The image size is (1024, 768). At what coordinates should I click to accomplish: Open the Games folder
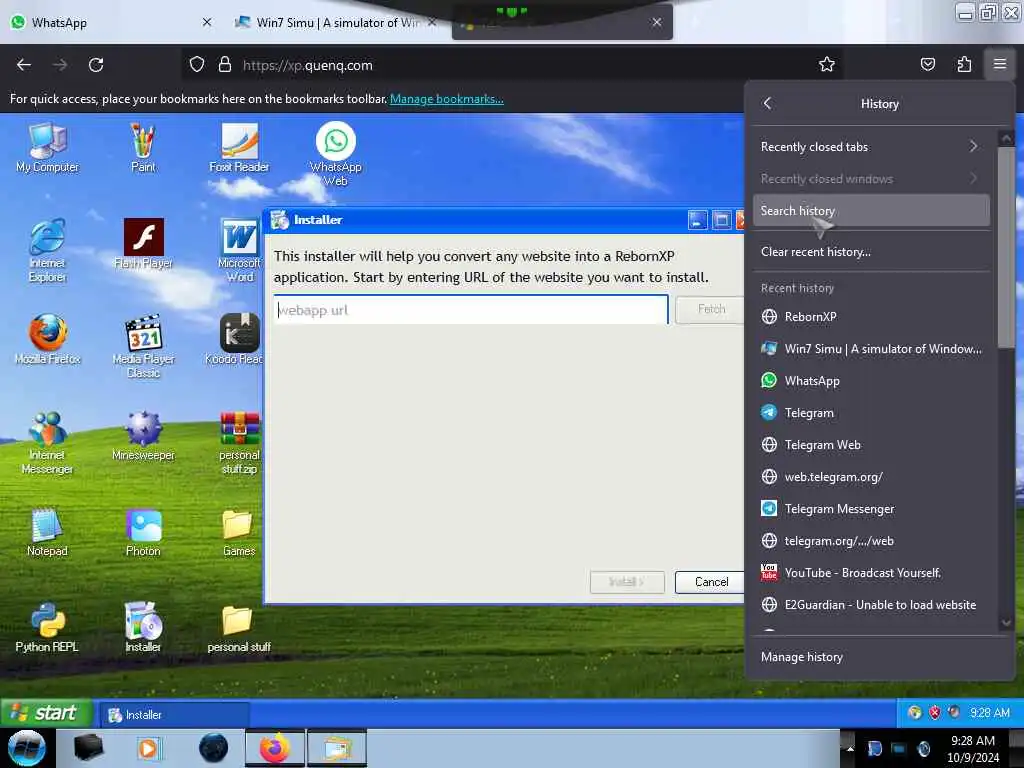coord(239,532)
